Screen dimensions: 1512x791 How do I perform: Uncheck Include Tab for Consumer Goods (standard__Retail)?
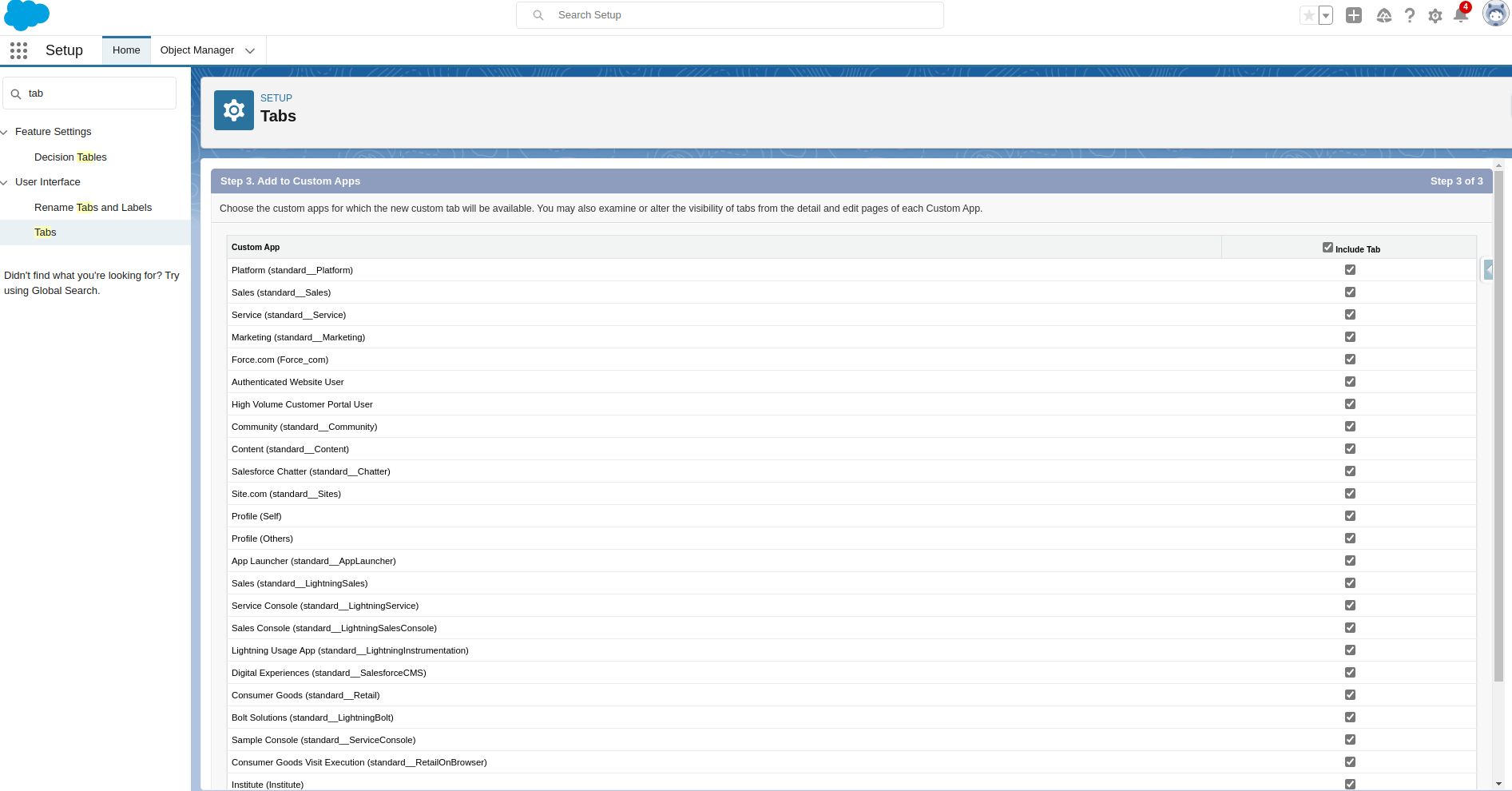tap(1350, 695)
